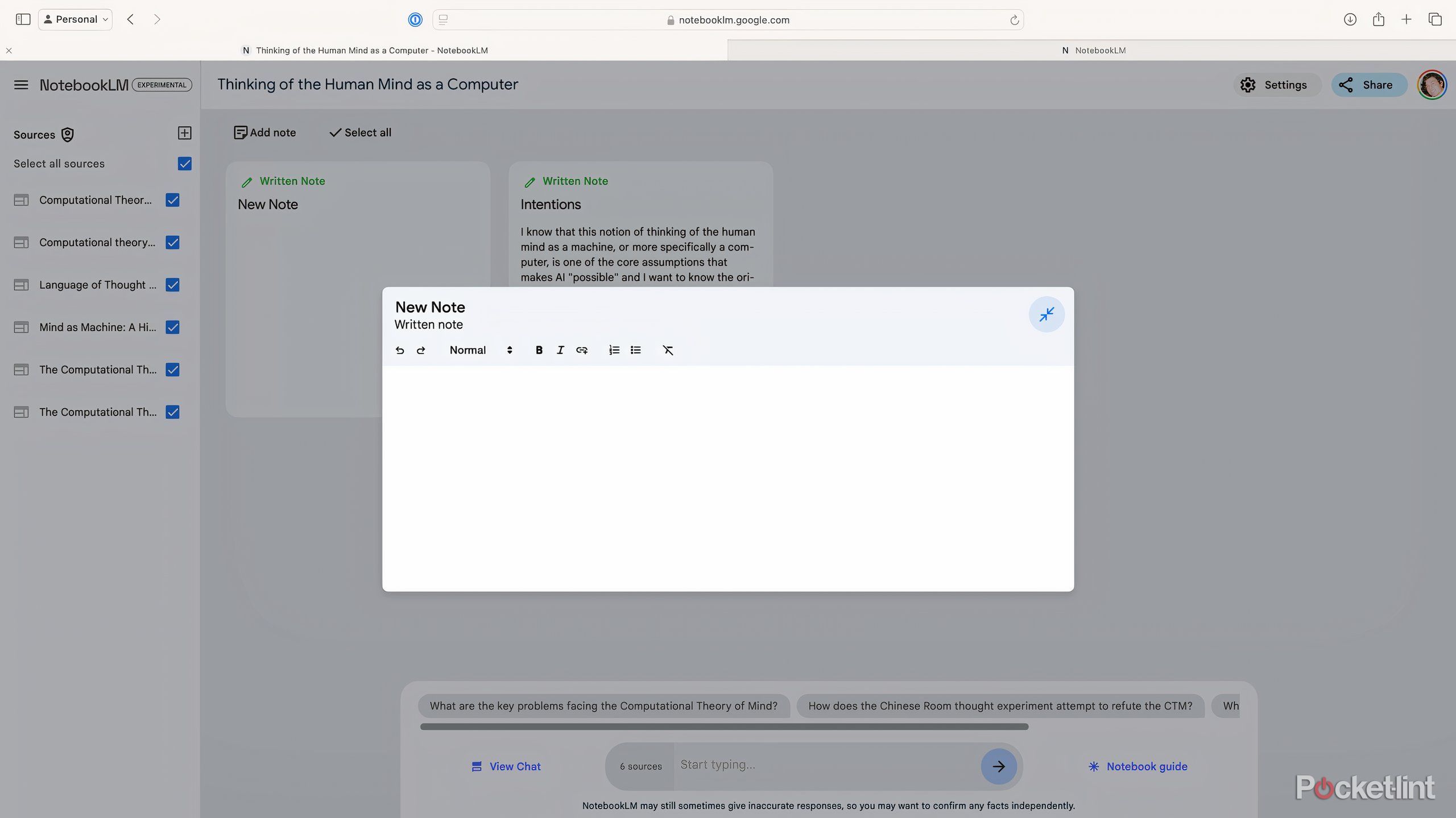Create a numbered list in the note
This screenshot has height=818, width=1456.
pos(613,350)
